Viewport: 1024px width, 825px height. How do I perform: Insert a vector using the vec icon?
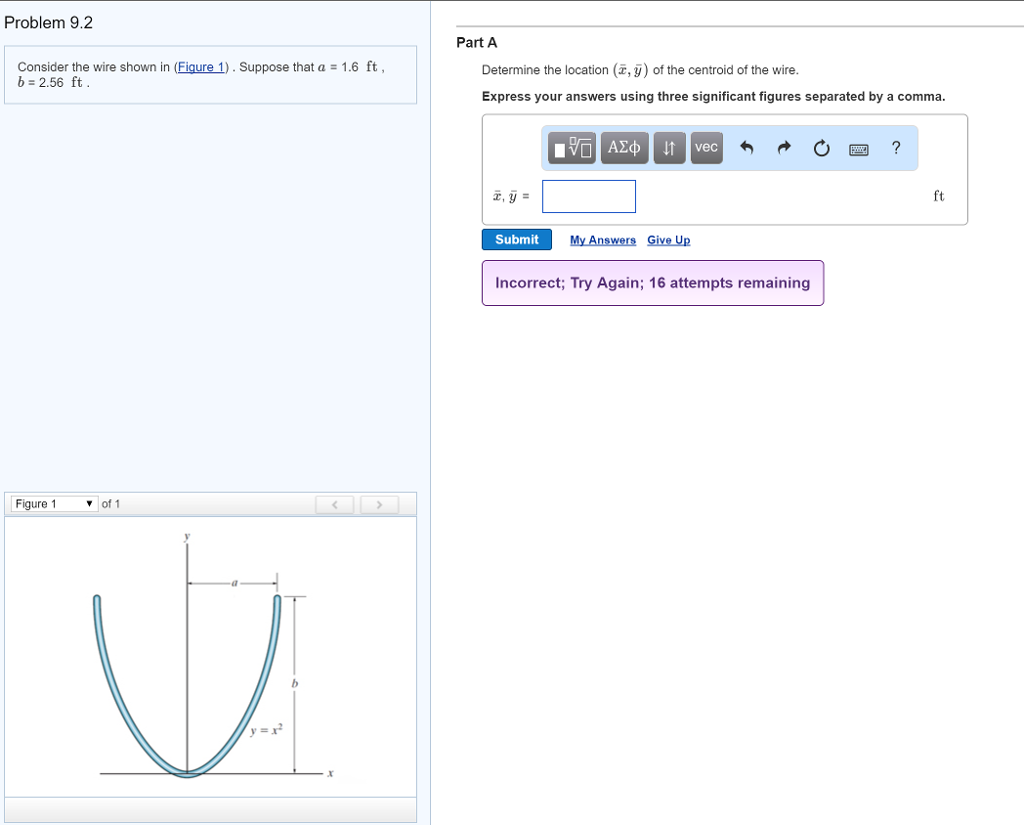point(706,147)
